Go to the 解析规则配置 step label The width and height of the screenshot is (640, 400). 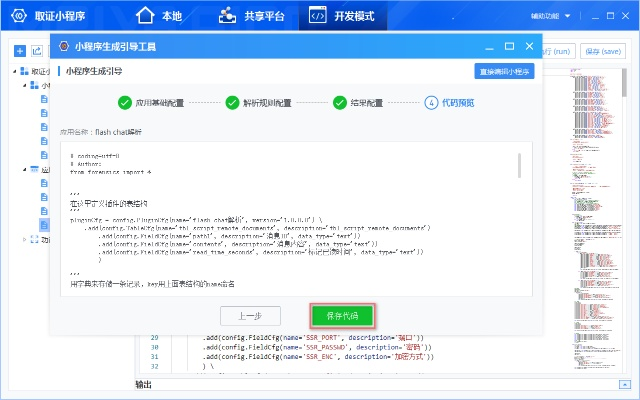pyautogui.click(x=267, y=103)
